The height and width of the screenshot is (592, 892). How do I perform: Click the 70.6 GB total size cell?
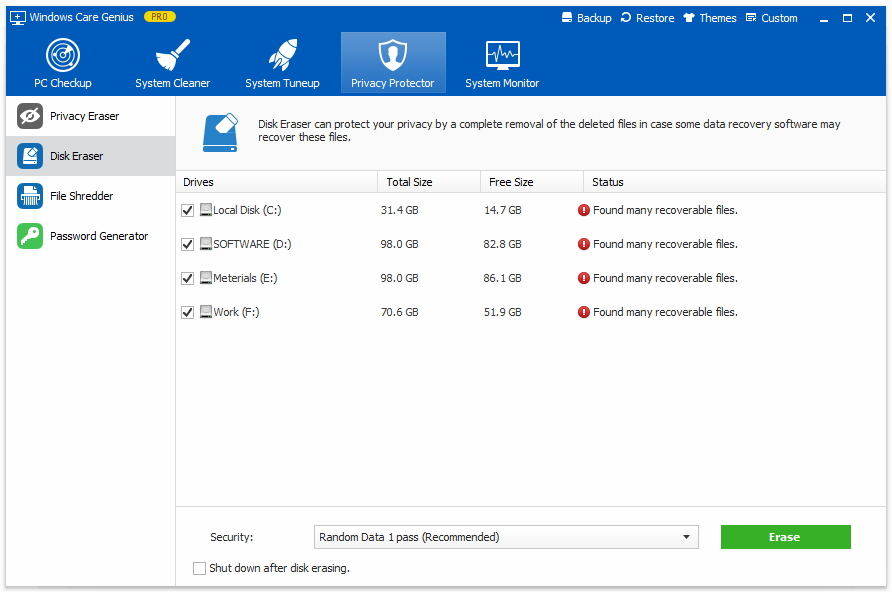pyautogui.click(x=399, y=312)
